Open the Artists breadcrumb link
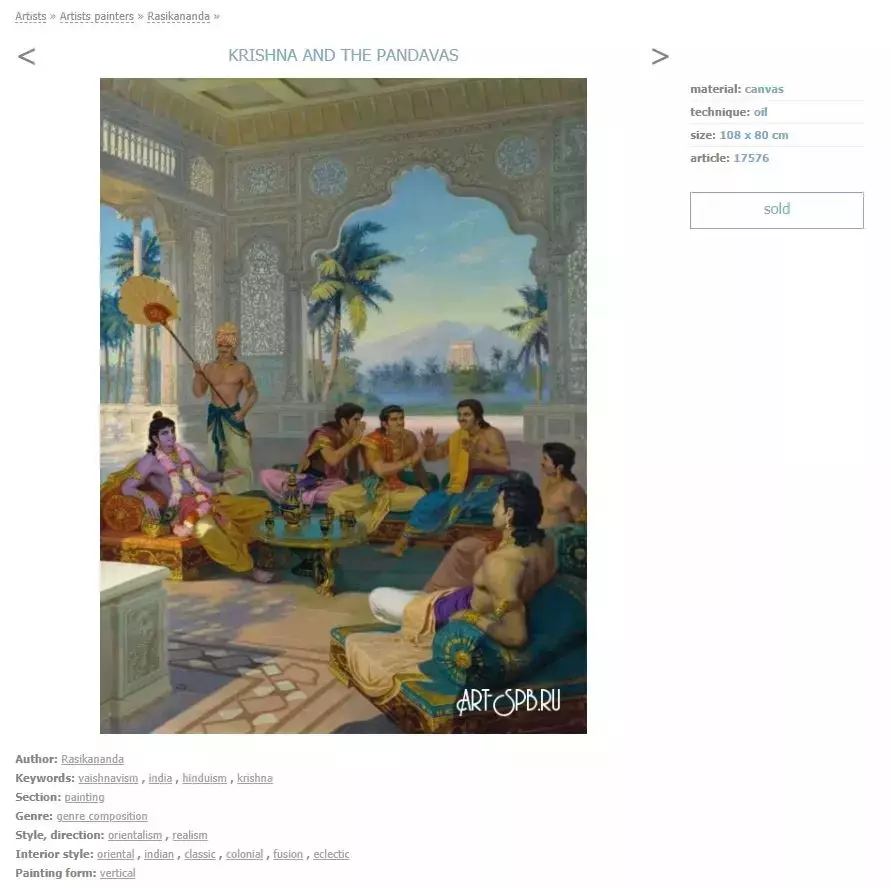Image resolution: width=891 pixels, height=888 pixels. 31,16
